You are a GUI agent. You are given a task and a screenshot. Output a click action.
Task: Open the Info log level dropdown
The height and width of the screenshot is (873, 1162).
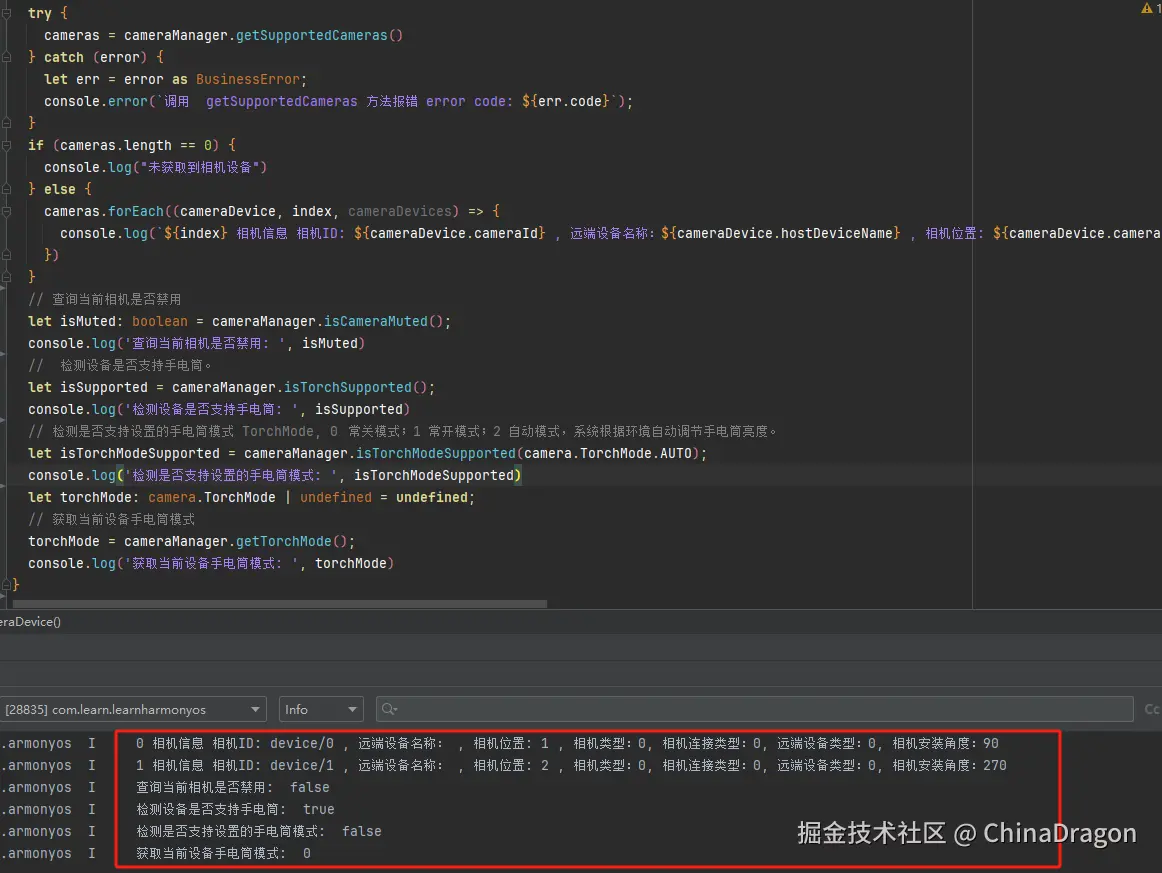[321, 709]
